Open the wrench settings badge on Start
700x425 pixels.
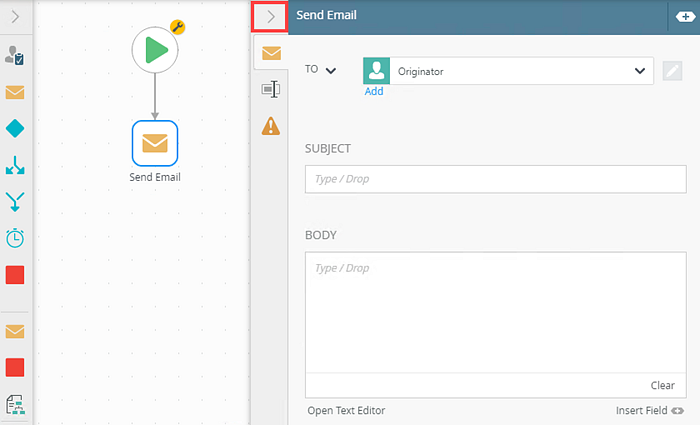point(178,27)
